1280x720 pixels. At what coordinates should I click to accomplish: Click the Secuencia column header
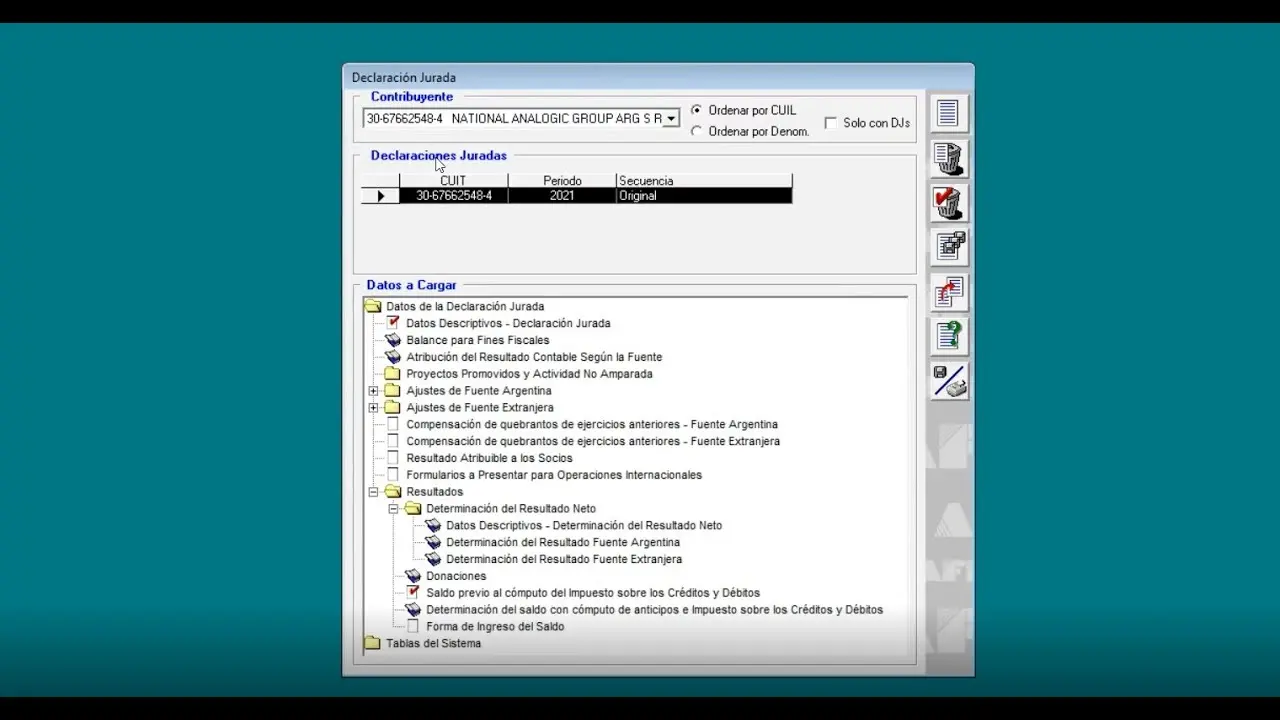pyautogui.click(x=704, y=181)
